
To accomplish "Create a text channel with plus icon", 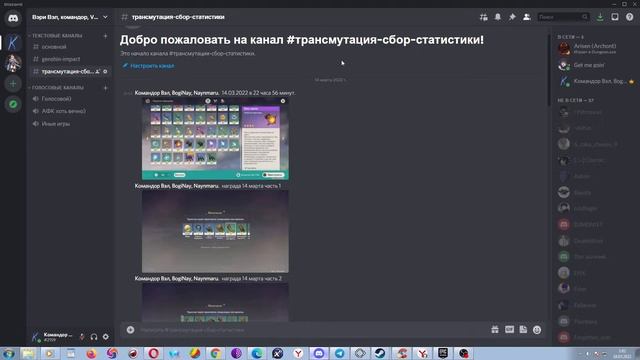I will (105, 36).
